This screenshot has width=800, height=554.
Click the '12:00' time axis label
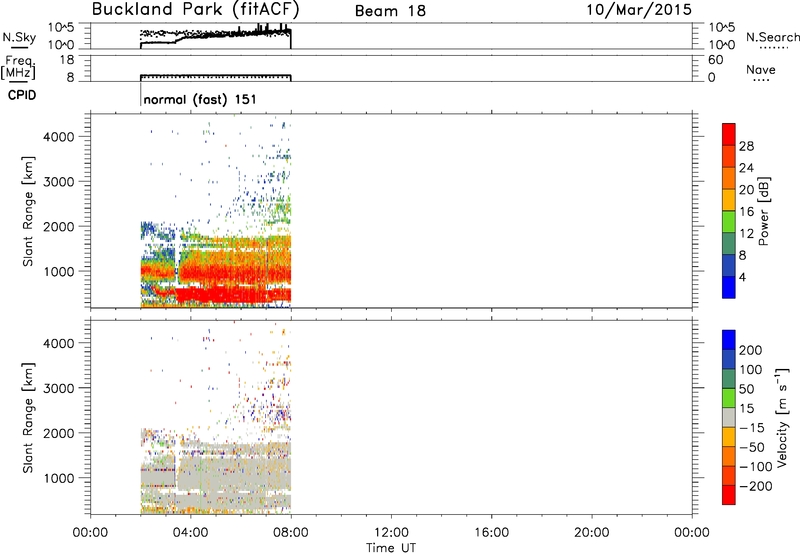[x=391, y=533]
